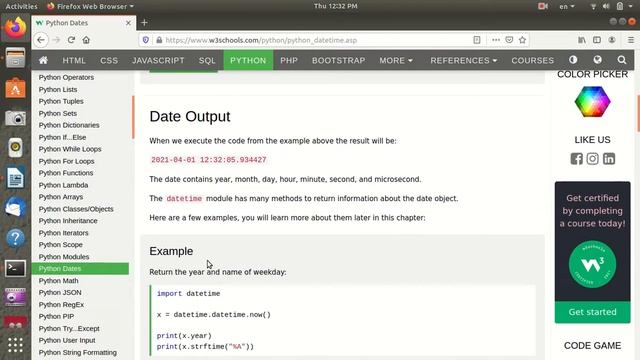
Task: Open the COURSES nav item
Action: coord(532,60)
